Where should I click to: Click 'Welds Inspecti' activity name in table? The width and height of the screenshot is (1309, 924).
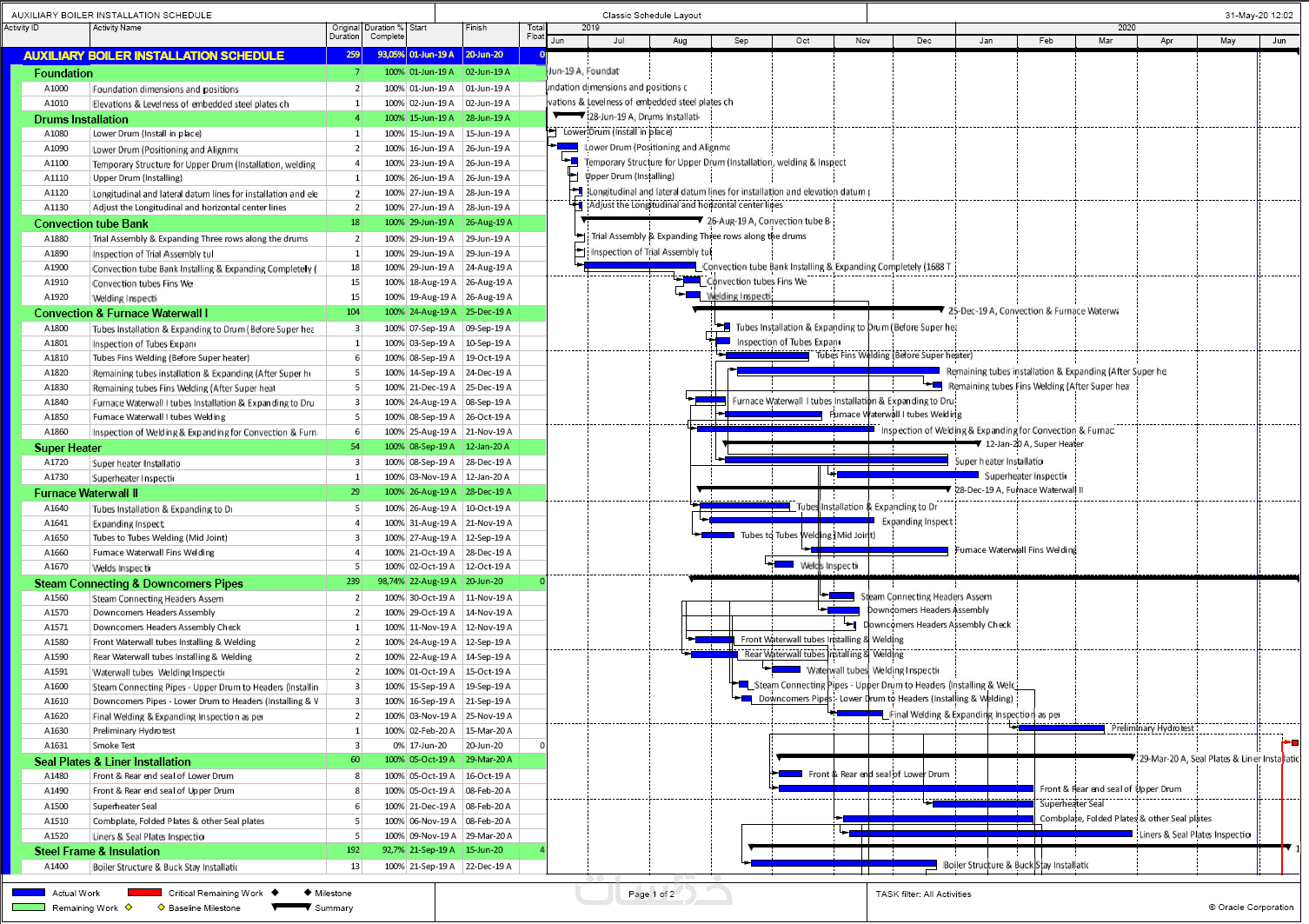pos(122,568)
